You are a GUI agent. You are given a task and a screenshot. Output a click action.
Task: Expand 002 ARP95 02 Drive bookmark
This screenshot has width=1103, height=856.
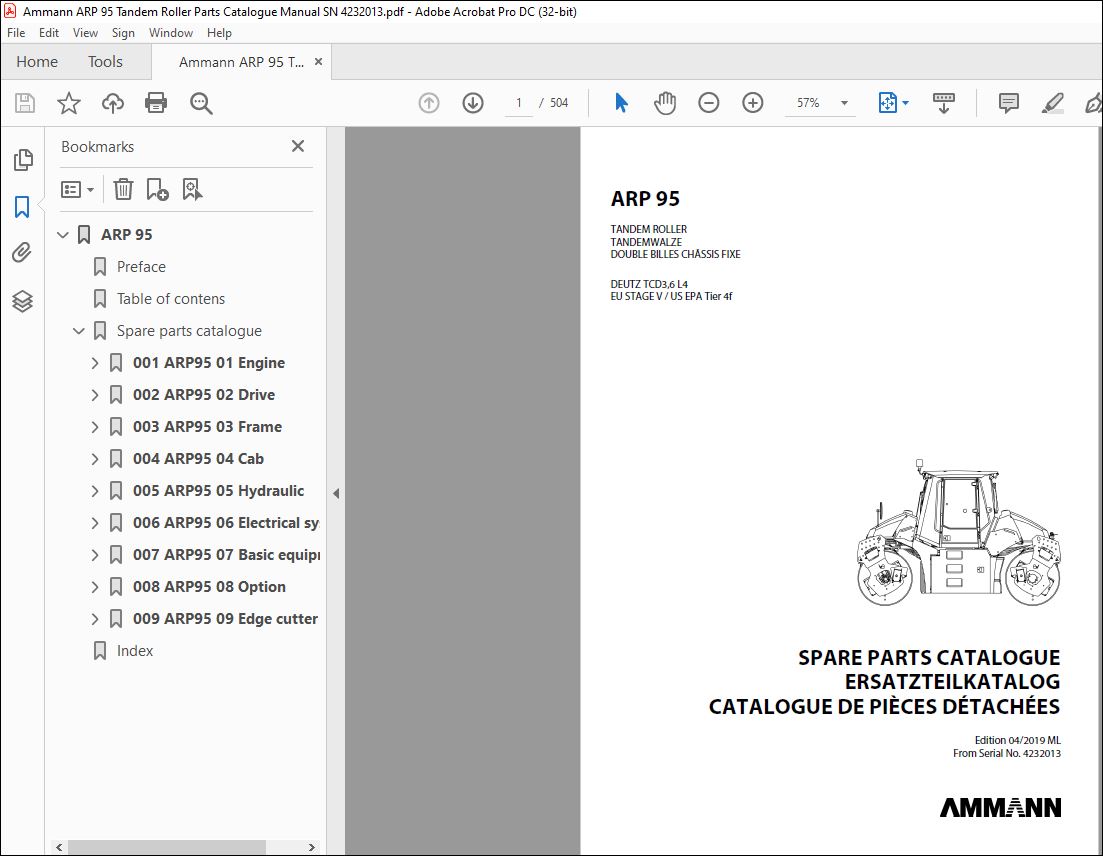(95, 395)
